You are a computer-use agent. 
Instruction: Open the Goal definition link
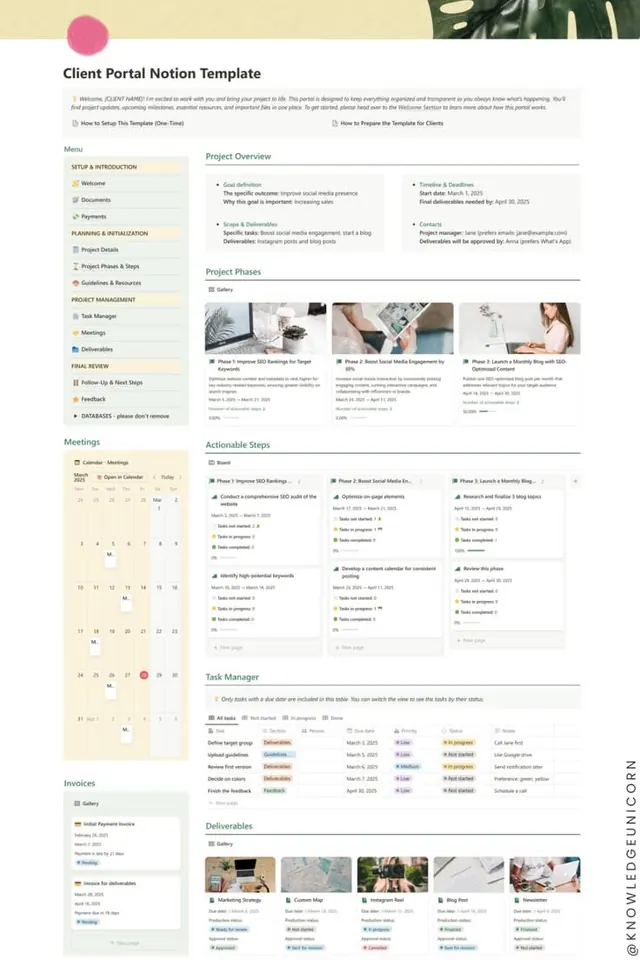(242, 184)
